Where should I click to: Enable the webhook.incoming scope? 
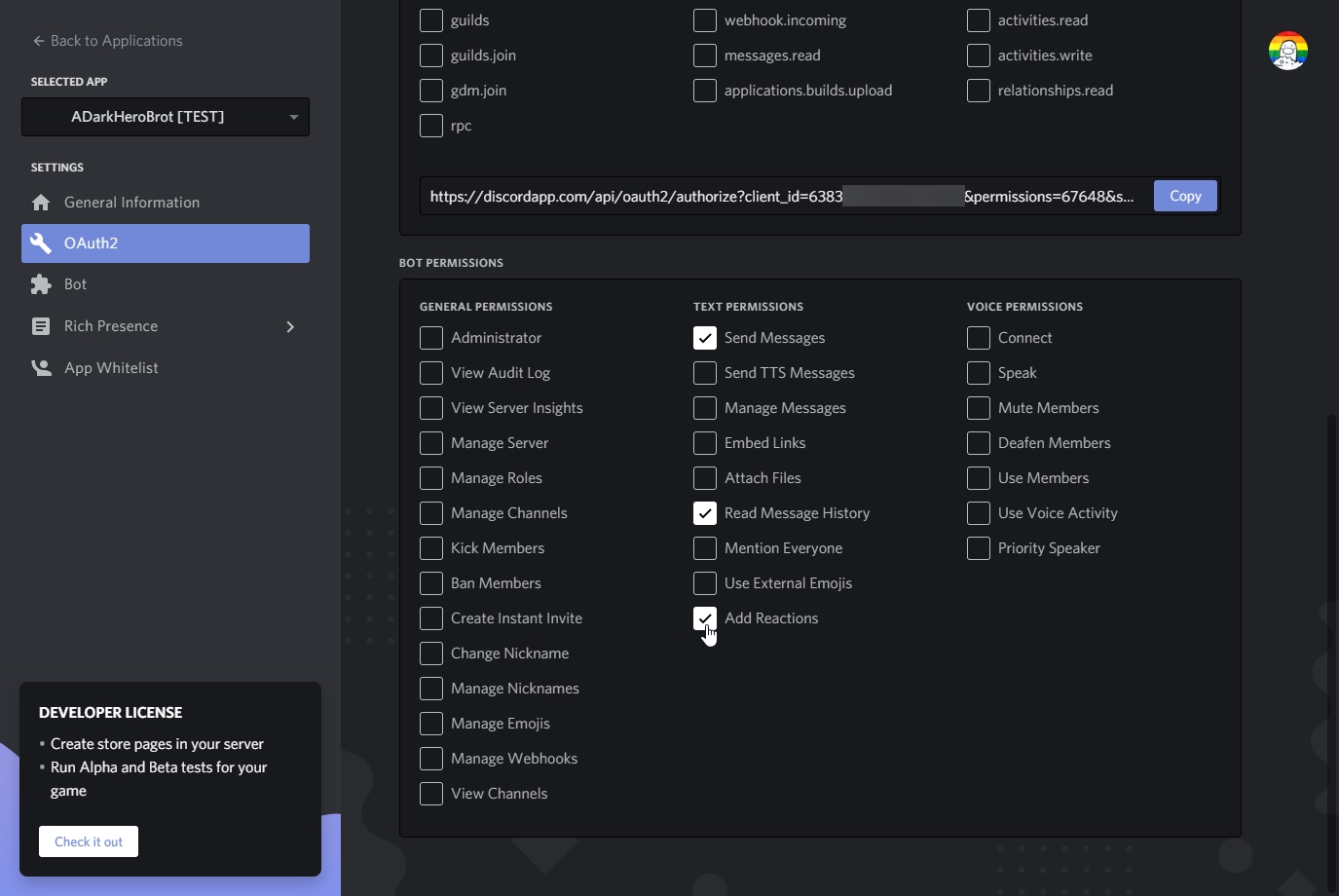point(705,20)
